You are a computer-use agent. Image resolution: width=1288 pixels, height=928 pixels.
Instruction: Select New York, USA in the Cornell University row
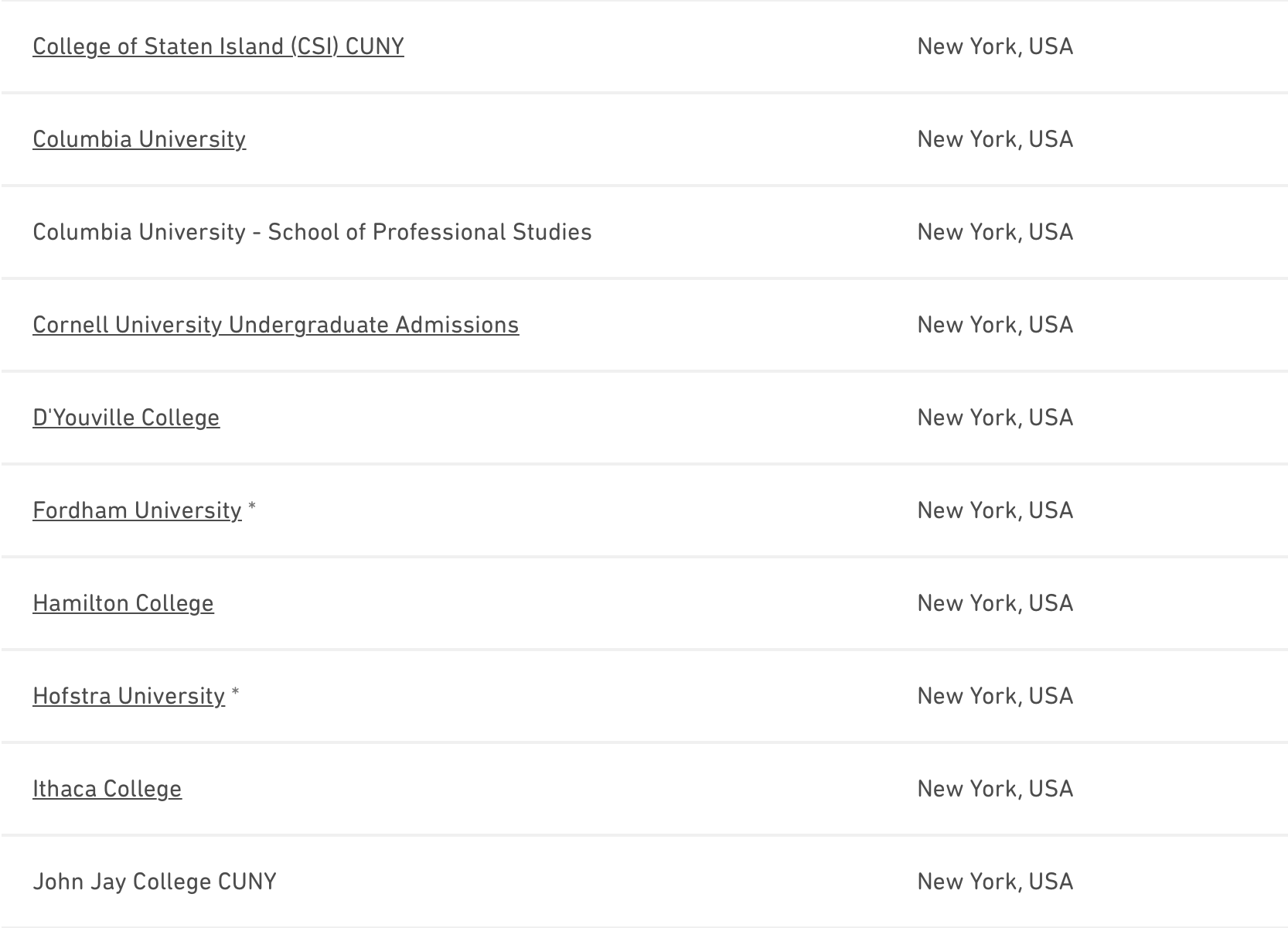(x=995, y=325)
